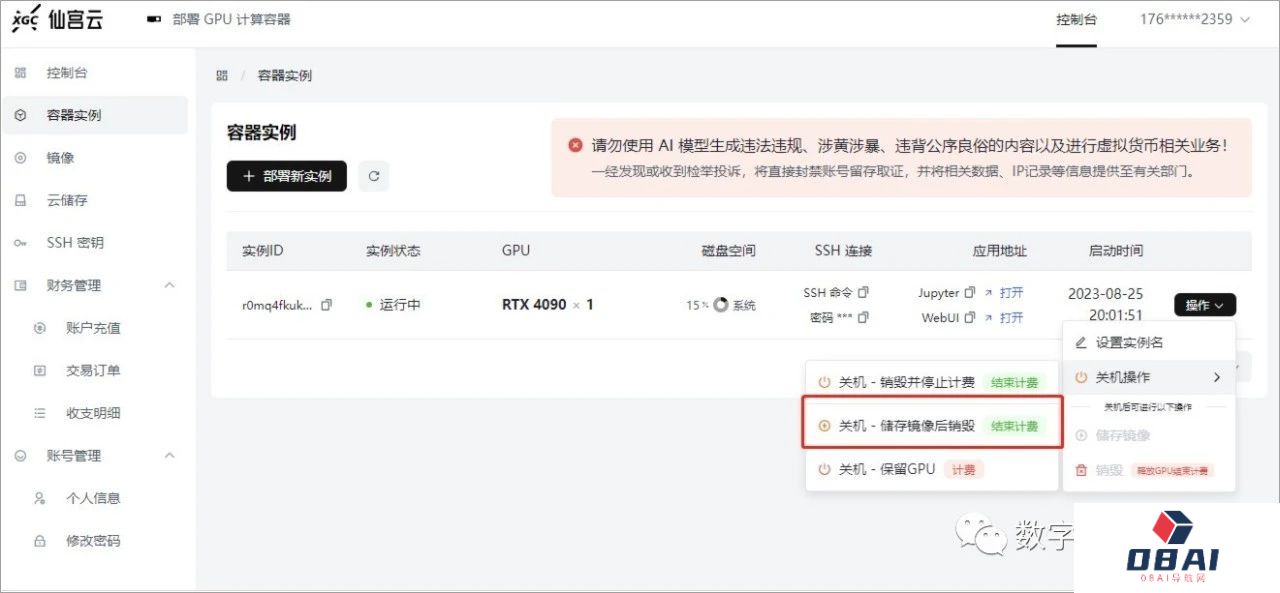
Task: Open the Jupyter 打开 link
Action: tap(1011, 293)
